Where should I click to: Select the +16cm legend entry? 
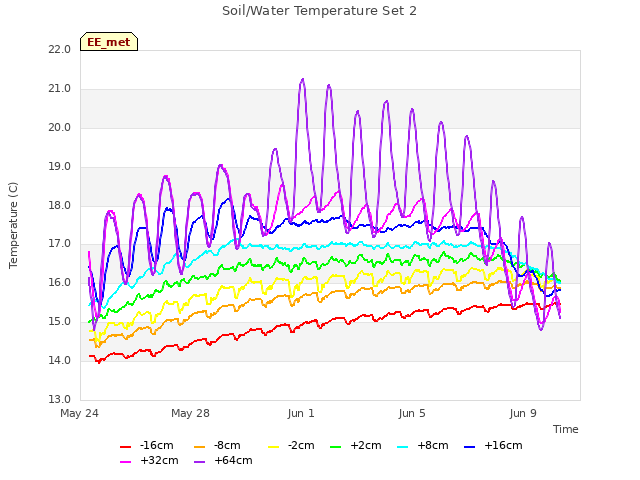(x=493, y=445)
